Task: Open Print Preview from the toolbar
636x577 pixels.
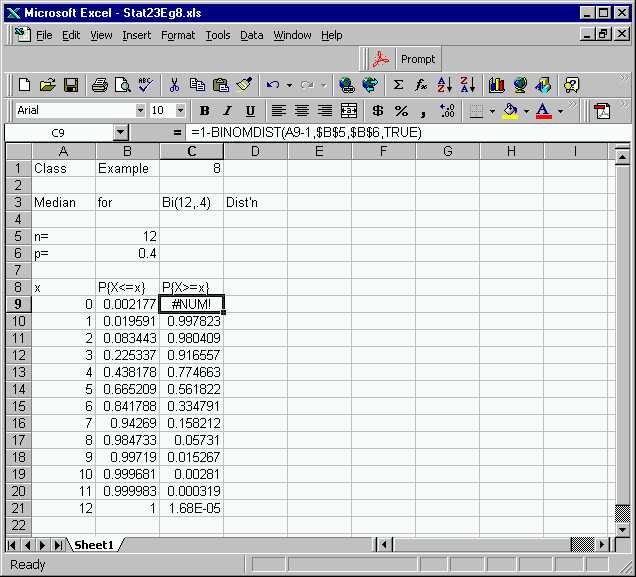Action: [x=123, y=85]
